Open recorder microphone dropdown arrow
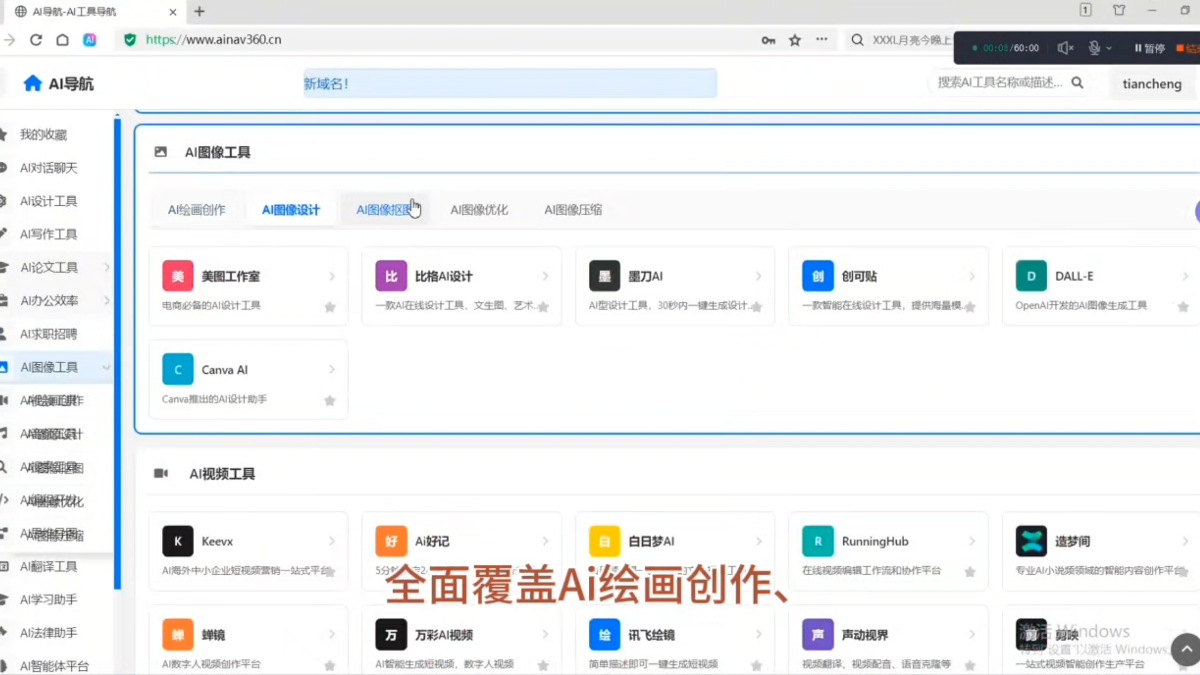The height and width of the screenshot is (675, 1200). (x=1109, y=48)
